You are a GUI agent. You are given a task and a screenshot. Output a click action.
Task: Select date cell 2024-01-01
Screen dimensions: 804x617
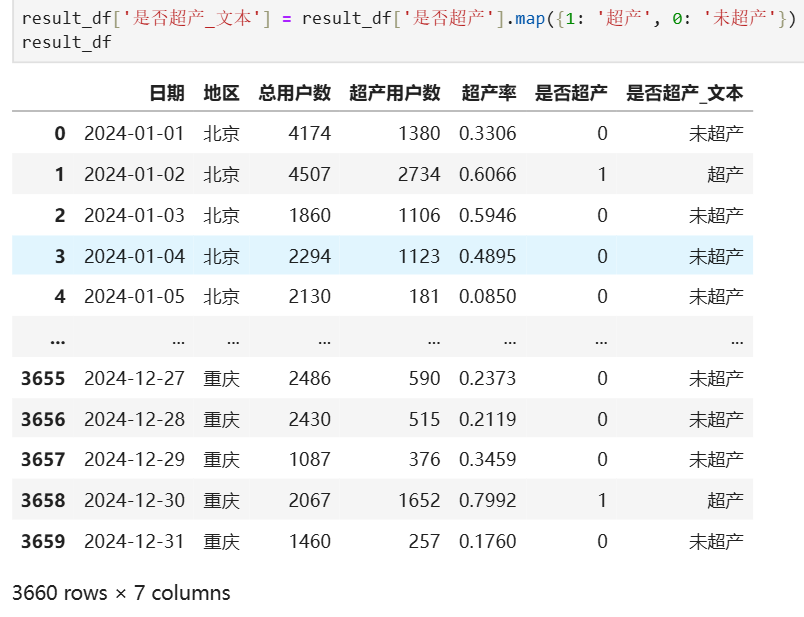point(134,133)
